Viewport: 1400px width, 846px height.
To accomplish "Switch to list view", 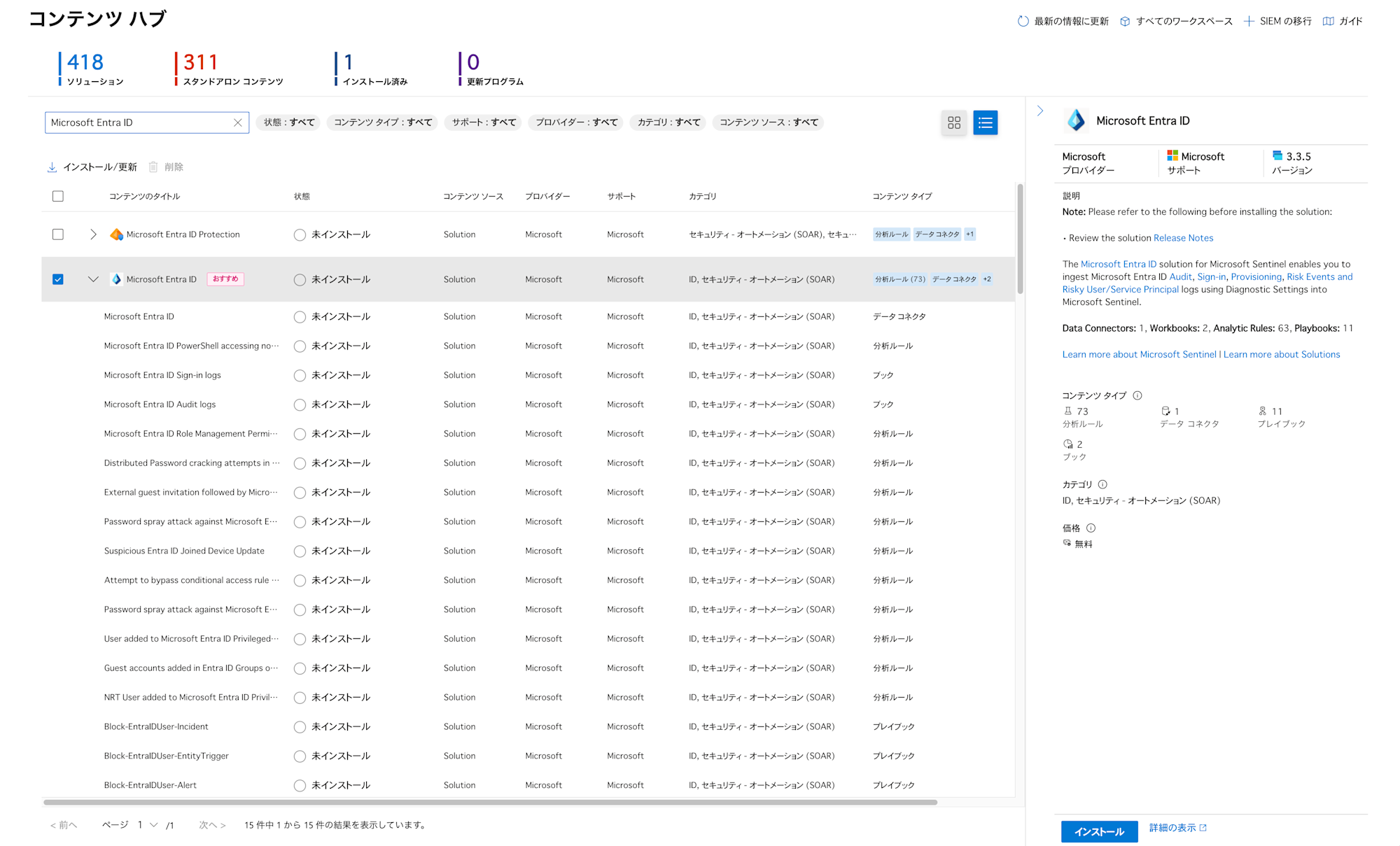I will tap(985, 122).
